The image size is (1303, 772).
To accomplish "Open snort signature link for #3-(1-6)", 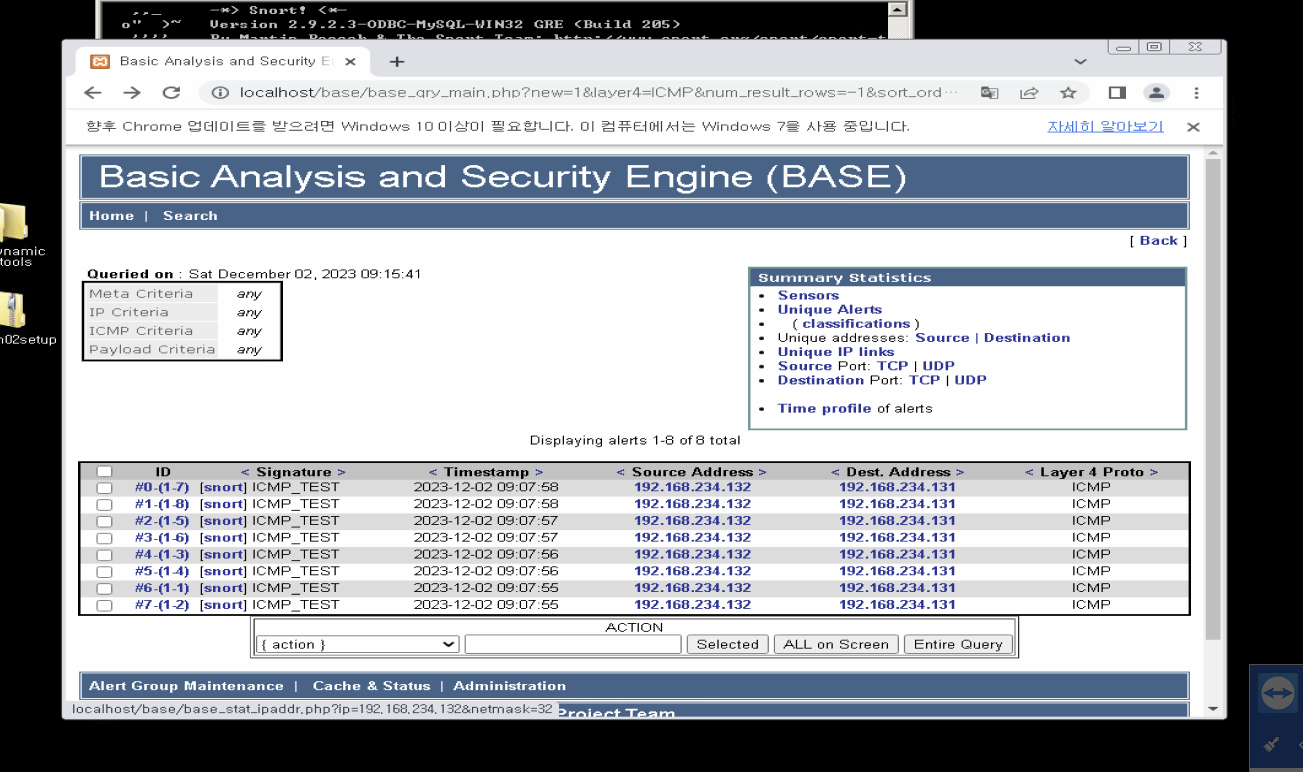I will 224,538.
